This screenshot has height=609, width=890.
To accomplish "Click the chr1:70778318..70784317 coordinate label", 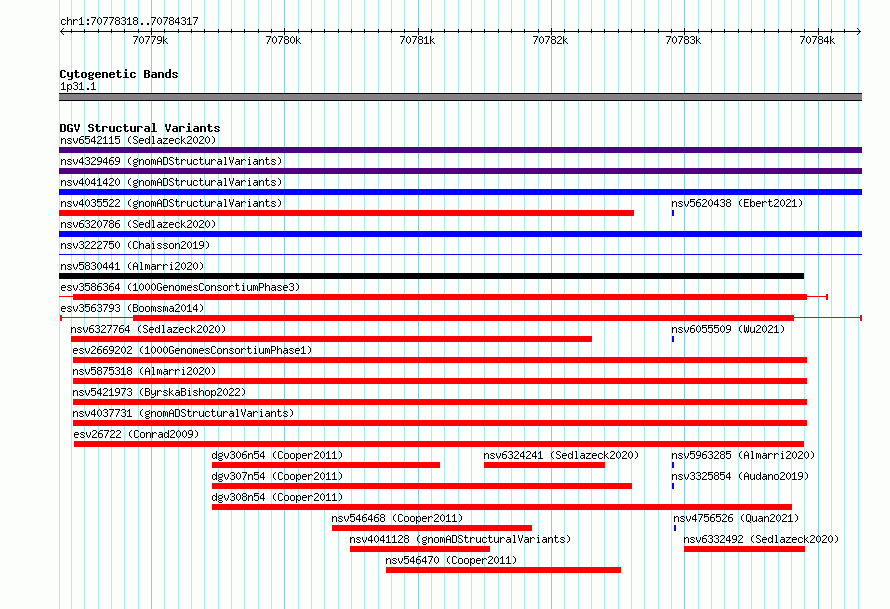I will click(129, 21).
